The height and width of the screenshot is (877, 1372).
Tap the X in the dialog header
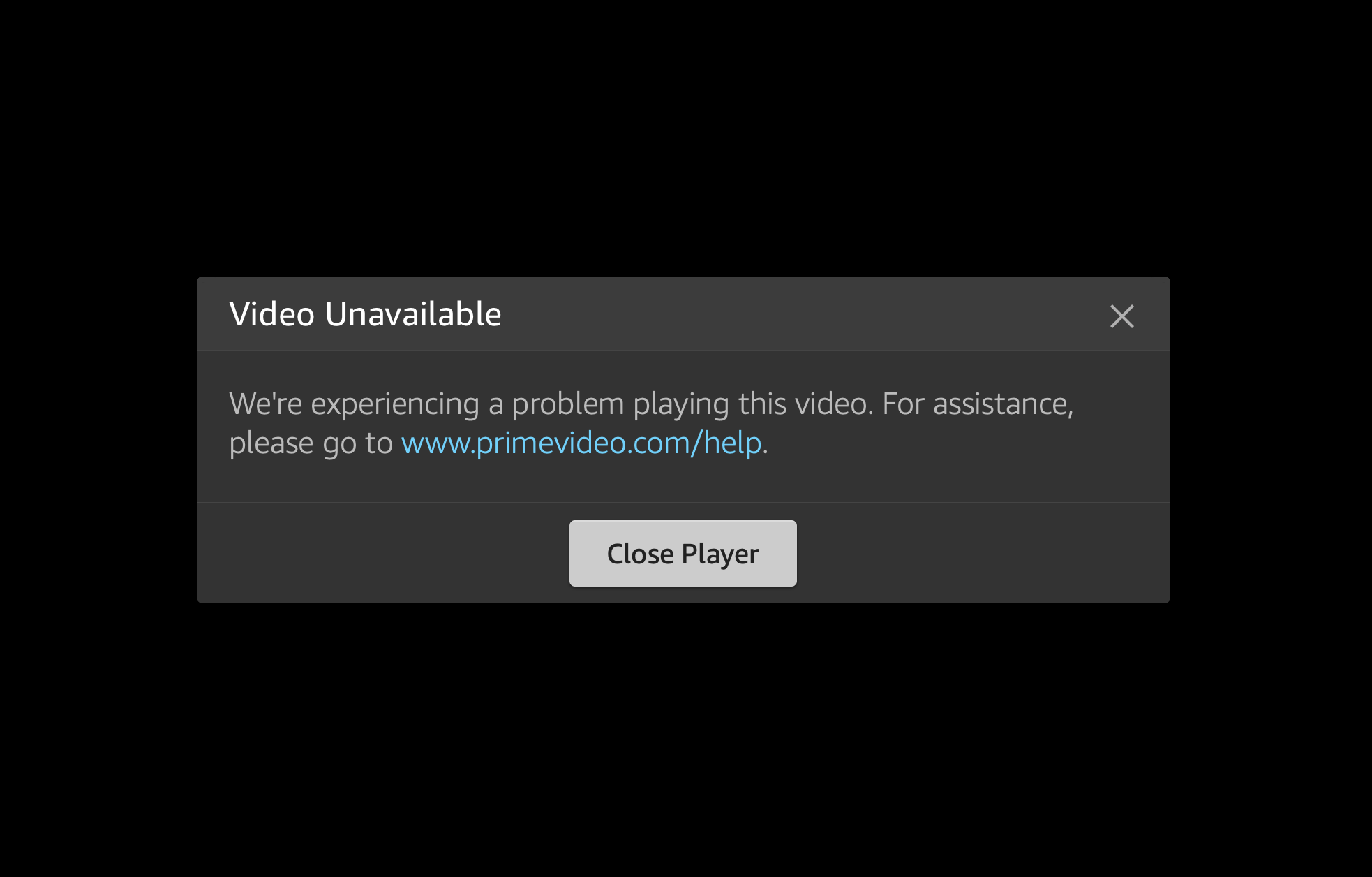pos(1121,316)
